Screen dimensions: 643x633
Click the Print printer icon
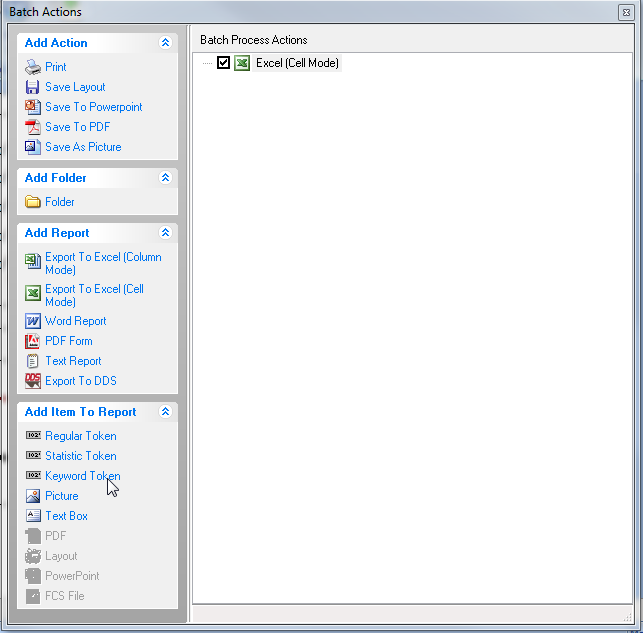[x=33, y=67]
